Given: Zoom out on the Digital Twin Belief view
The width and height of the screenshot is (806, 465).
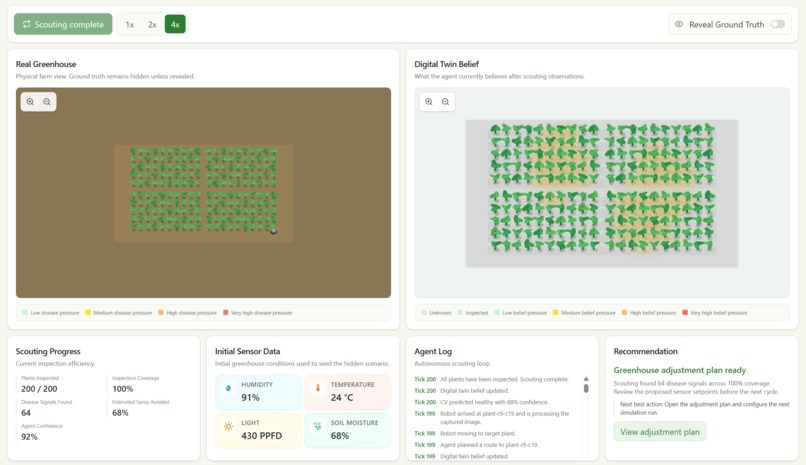Looking at the screenshot, I should pos(446,102).
